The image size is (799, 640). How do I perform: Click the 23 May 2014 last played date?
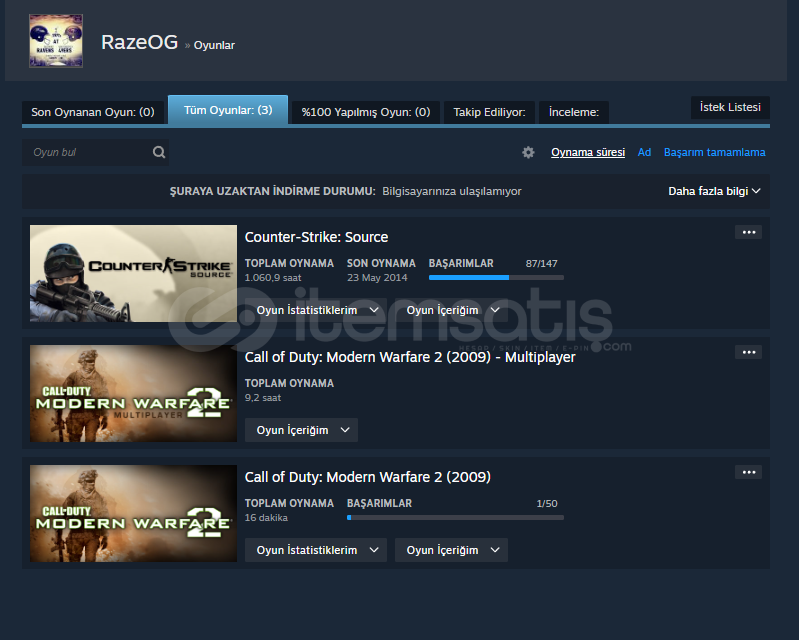click(377, 278)
